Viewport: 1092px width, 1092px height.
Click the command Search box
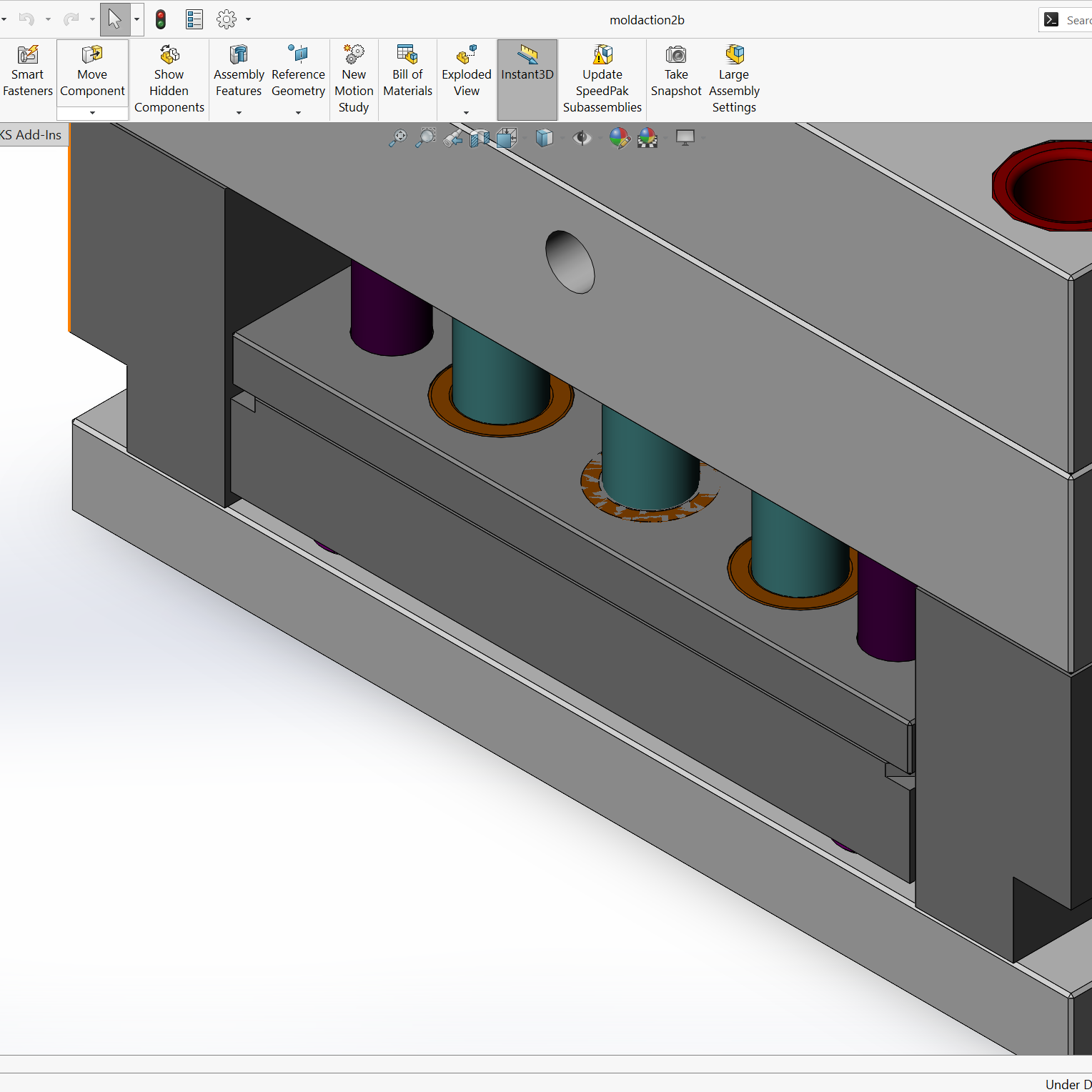[1066, 20]
